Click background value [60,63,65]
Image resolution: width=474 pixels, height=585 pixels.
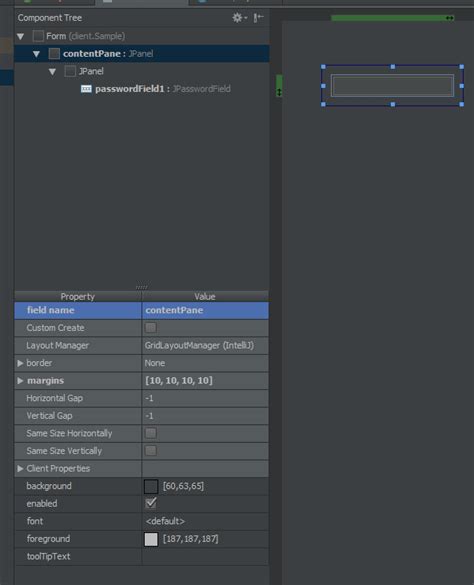tap(183, 486)
